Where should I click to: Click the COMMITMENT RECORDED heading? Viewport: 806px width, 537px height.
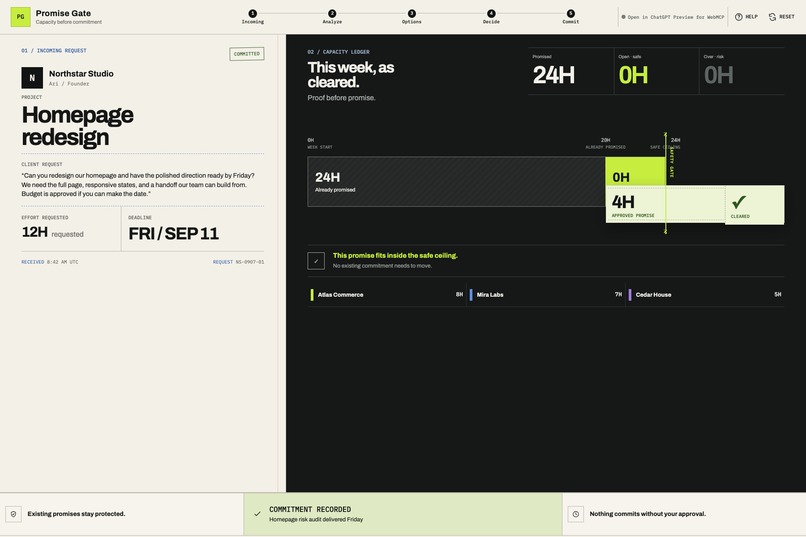[310, 509]
